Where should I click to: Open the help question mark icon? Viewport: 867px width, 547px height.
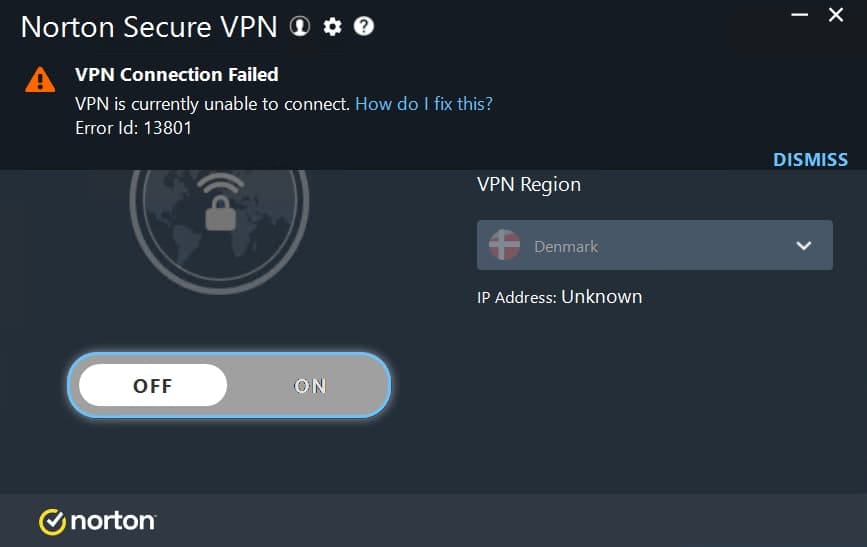tap(364, 27)
